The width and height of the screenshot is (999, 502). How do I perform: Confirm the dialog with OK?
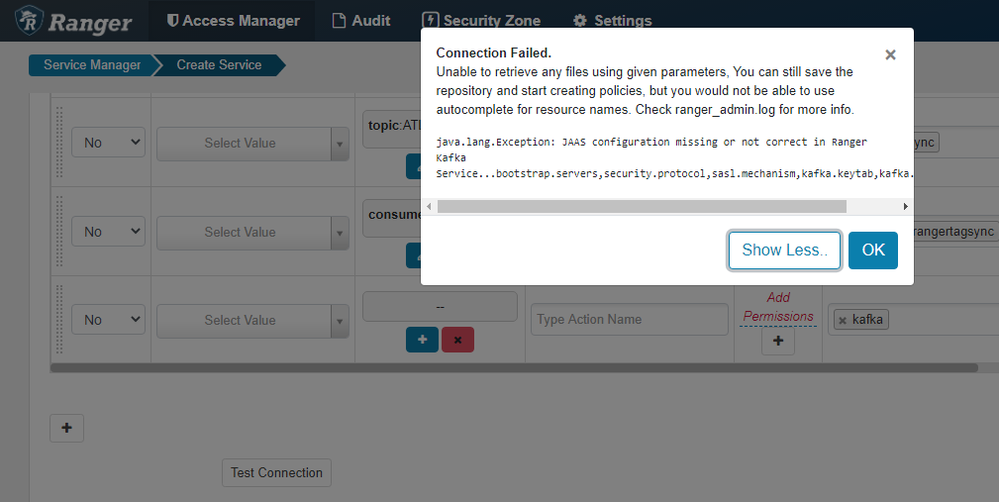pos(873,250)
